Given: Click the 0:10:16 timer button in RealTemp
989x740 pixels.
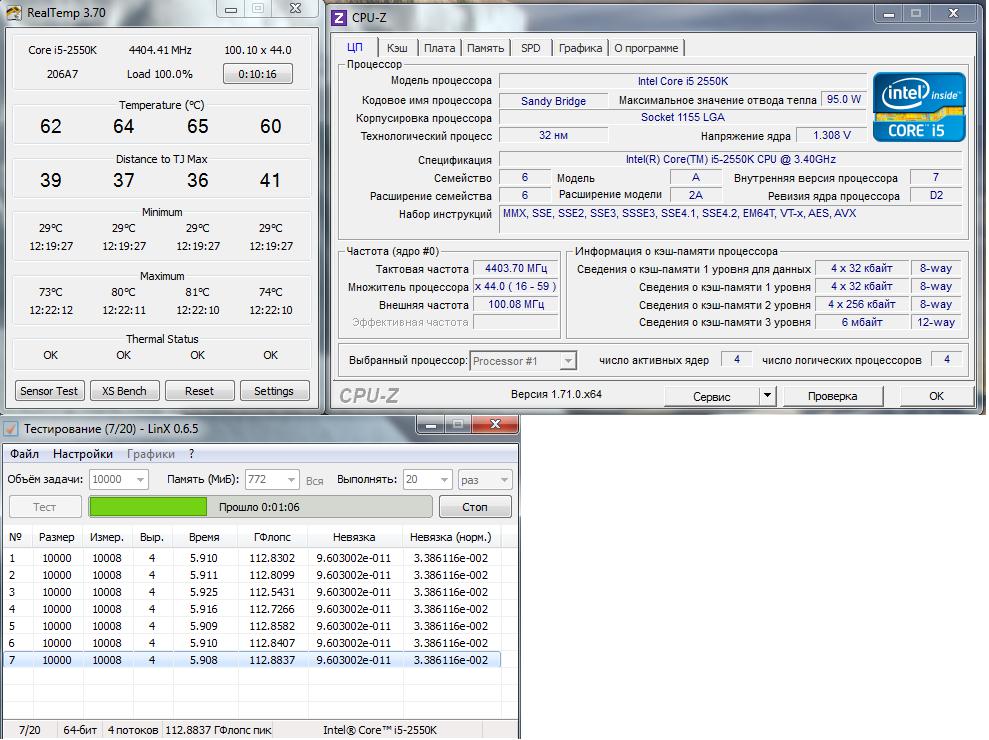Looking at the screenshot, I should (x=257, y=74).
